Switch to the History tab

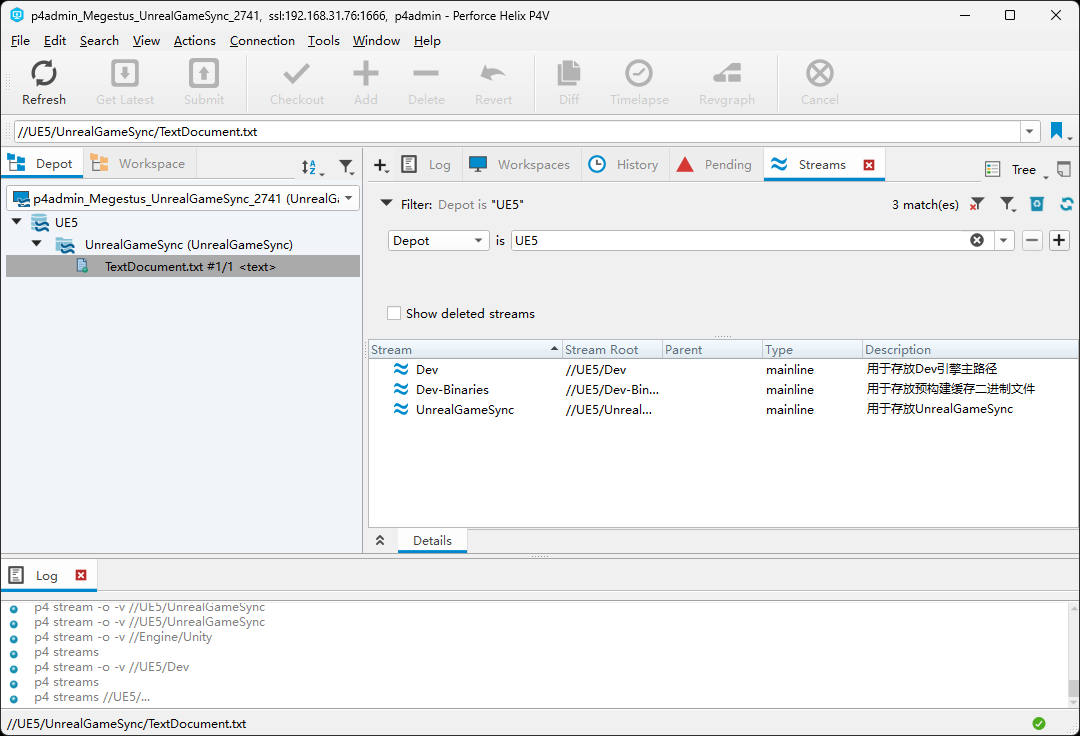pyautogui.click(x=625, y=165)
